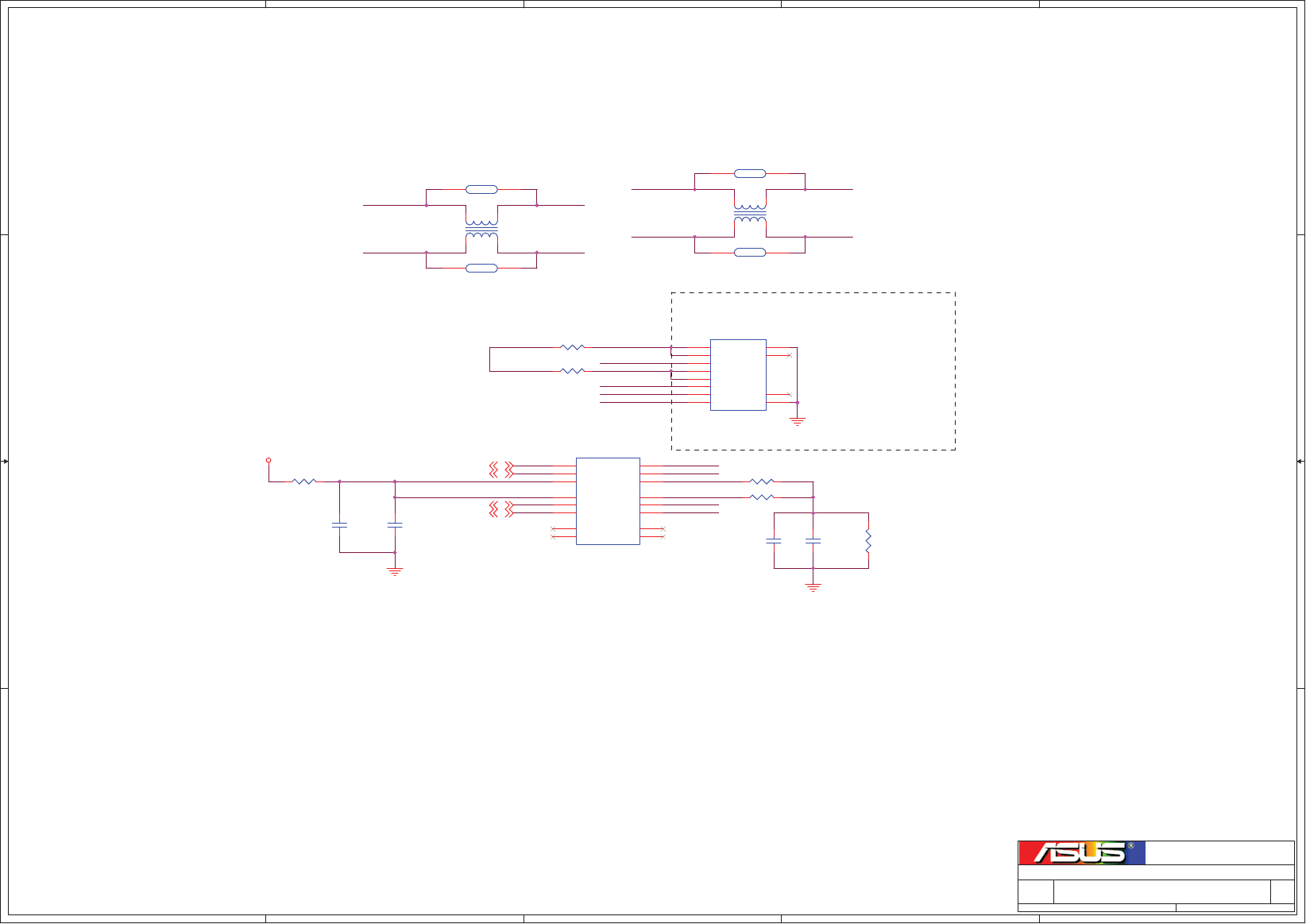The width and height of the screenshot is (1306, 924).
Task: Select the vertical resistor beside the right capacitors
Action: click(x=868, y=541)
